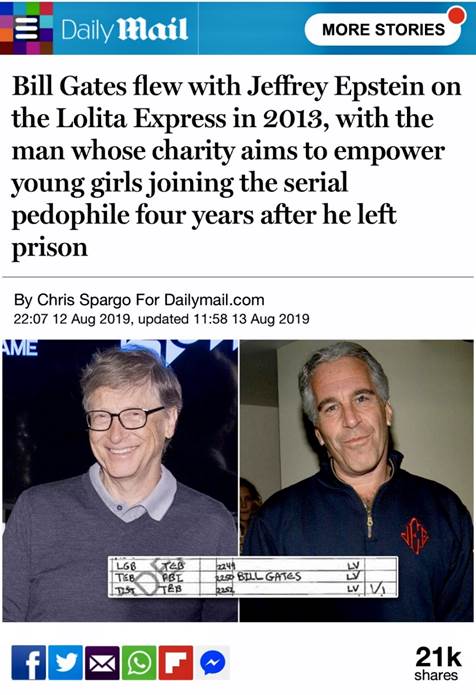This screenshot has height=695, width=476.
Task: Open the More Stories button
Action: click(x=383, y=29)
